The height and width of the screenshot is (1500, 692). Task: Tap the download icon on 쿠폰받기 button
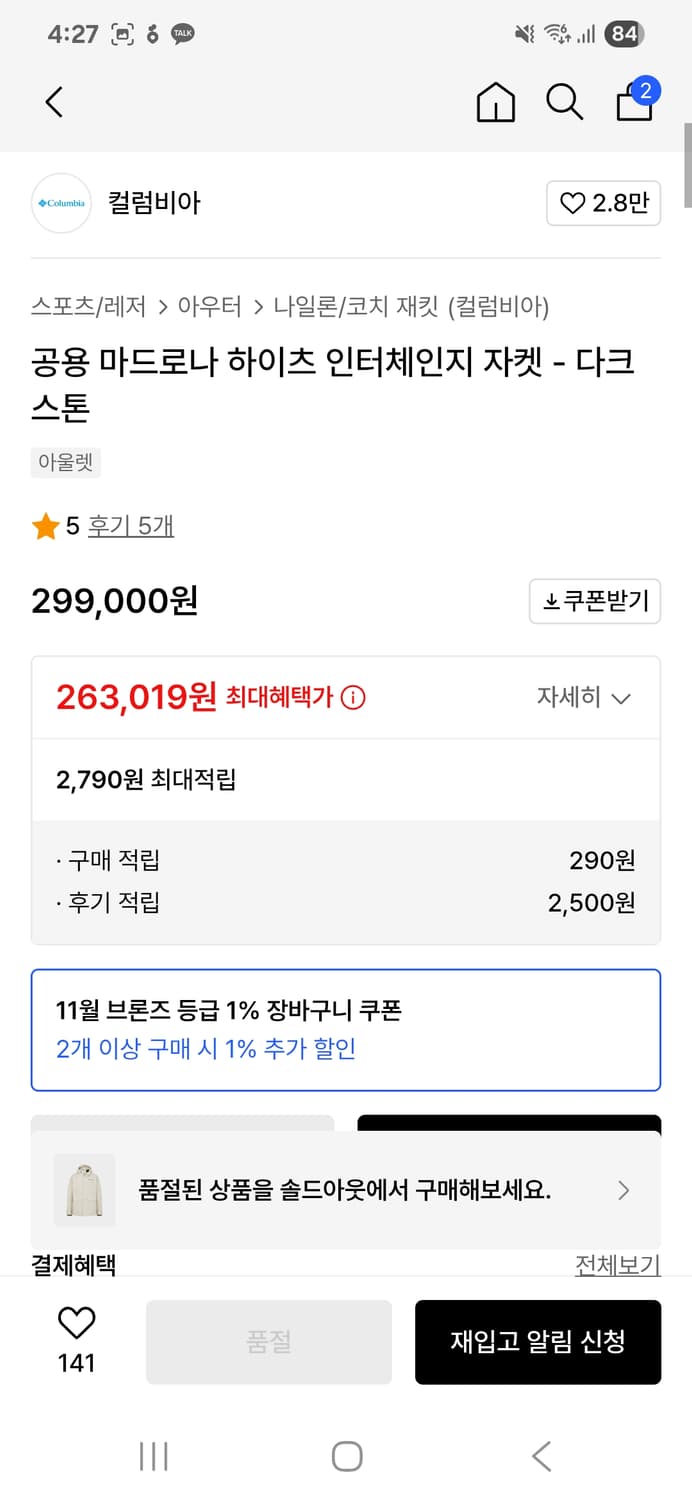551,601
